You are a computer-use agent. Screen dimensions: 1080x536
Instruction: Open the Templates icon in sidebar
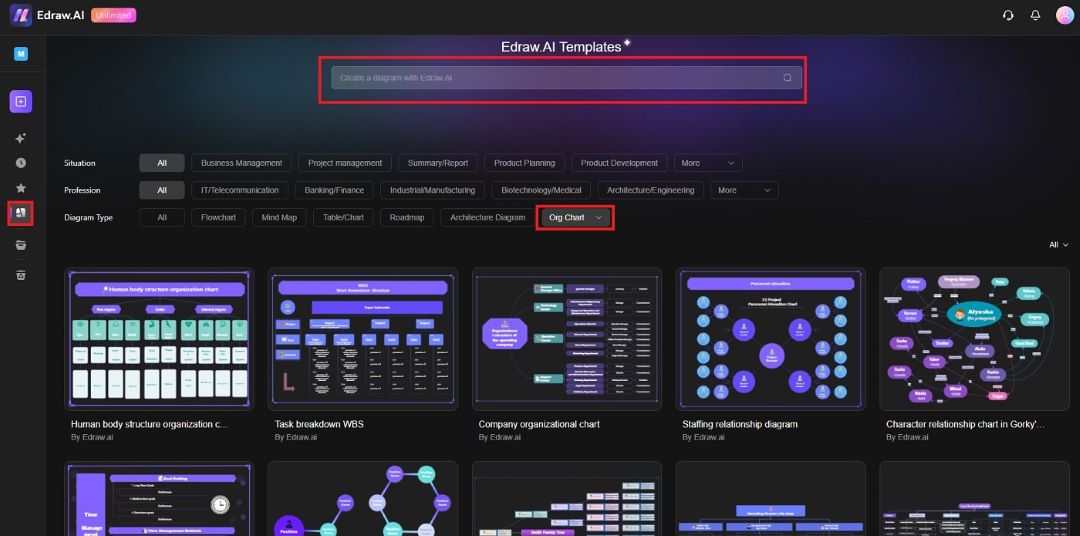click(x=21, y=213)
